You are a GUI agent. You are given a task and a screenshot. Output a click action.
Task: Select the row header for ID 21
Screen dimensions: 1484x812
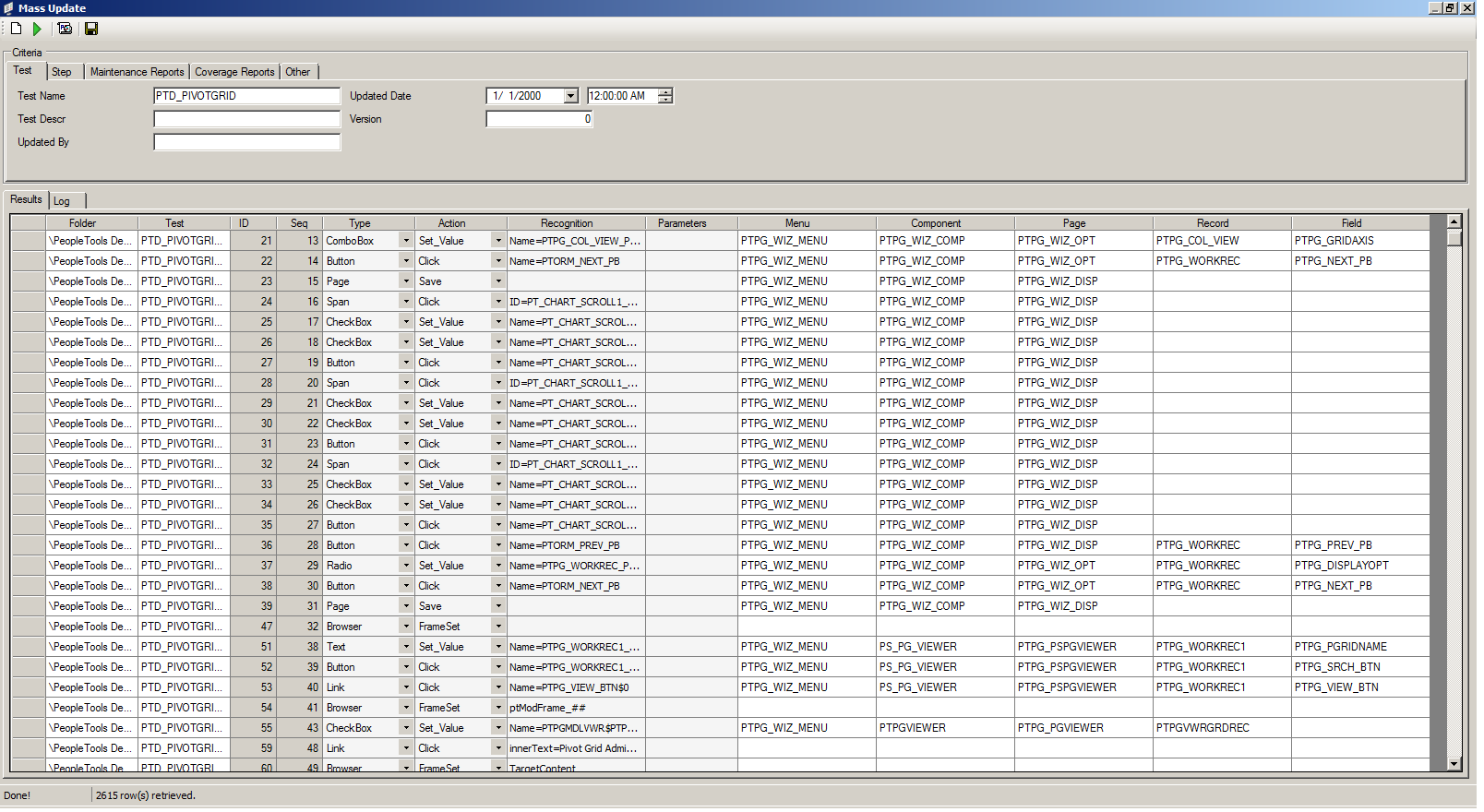[28, 241]
